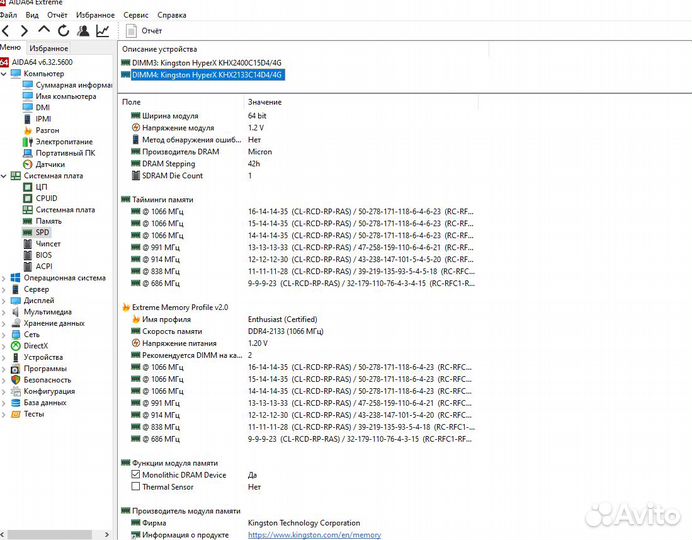Select the Имя компьютера icon

tap(28, 96)
